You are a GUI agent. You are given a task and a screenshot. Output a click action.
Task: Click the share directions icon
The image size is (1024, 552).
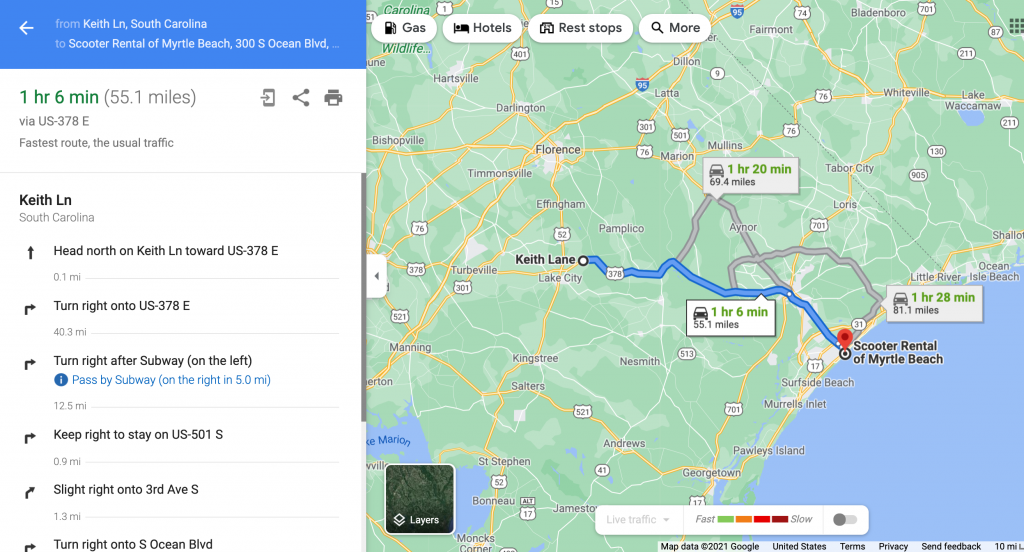click(300, 97)
